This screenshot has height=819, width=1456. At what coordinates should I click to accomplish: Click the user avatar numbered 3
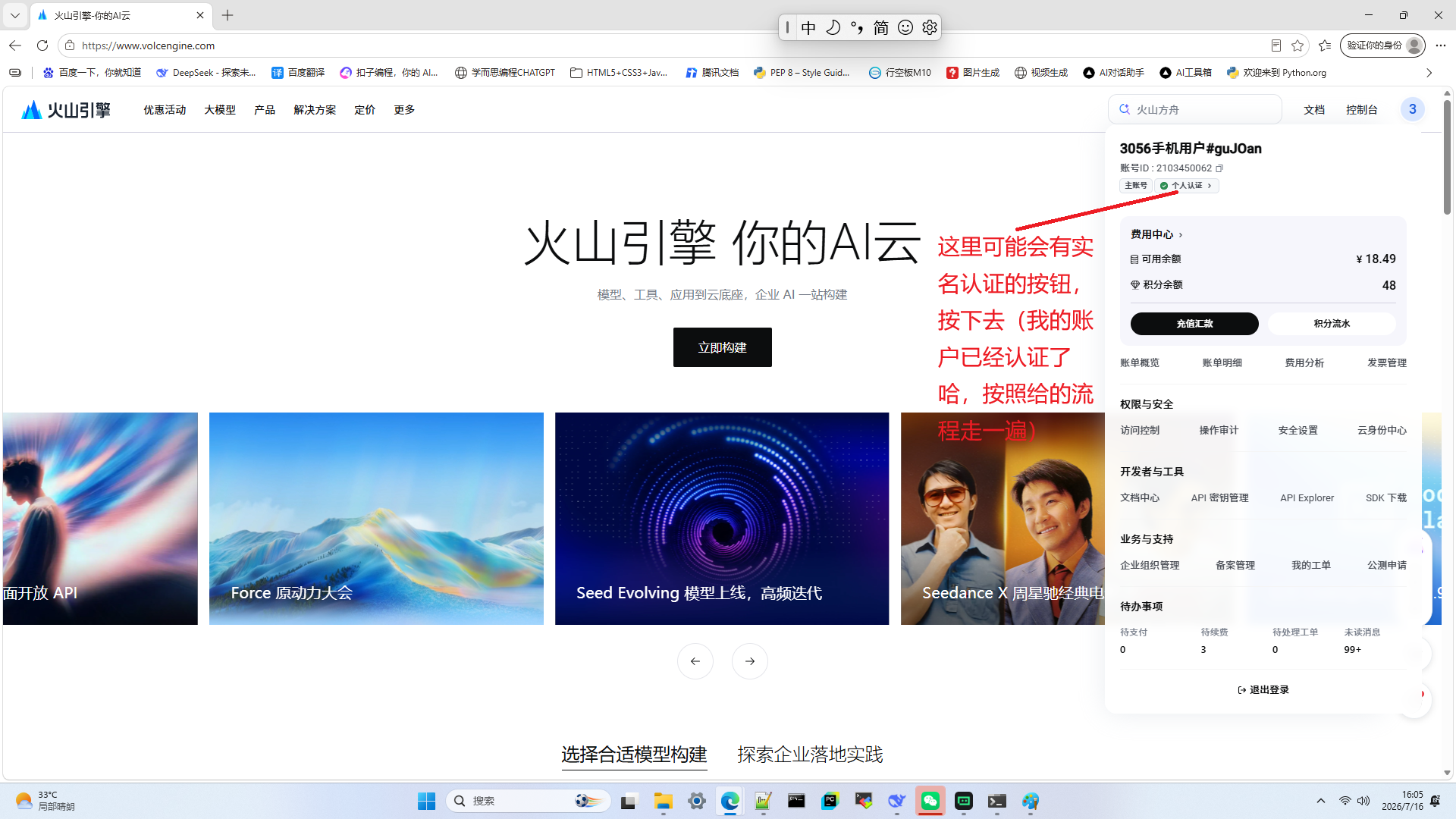pos(1412,109)
